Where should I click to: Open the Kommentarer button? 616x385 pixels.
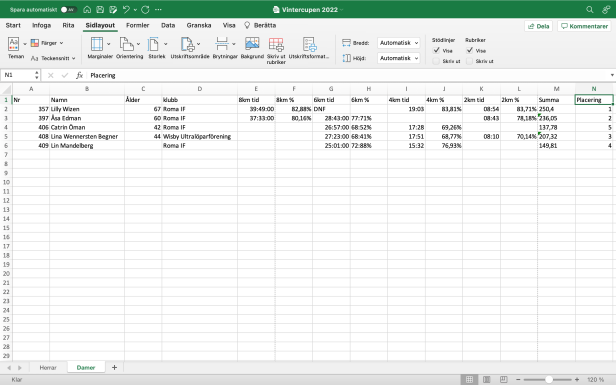click(584, 26)
